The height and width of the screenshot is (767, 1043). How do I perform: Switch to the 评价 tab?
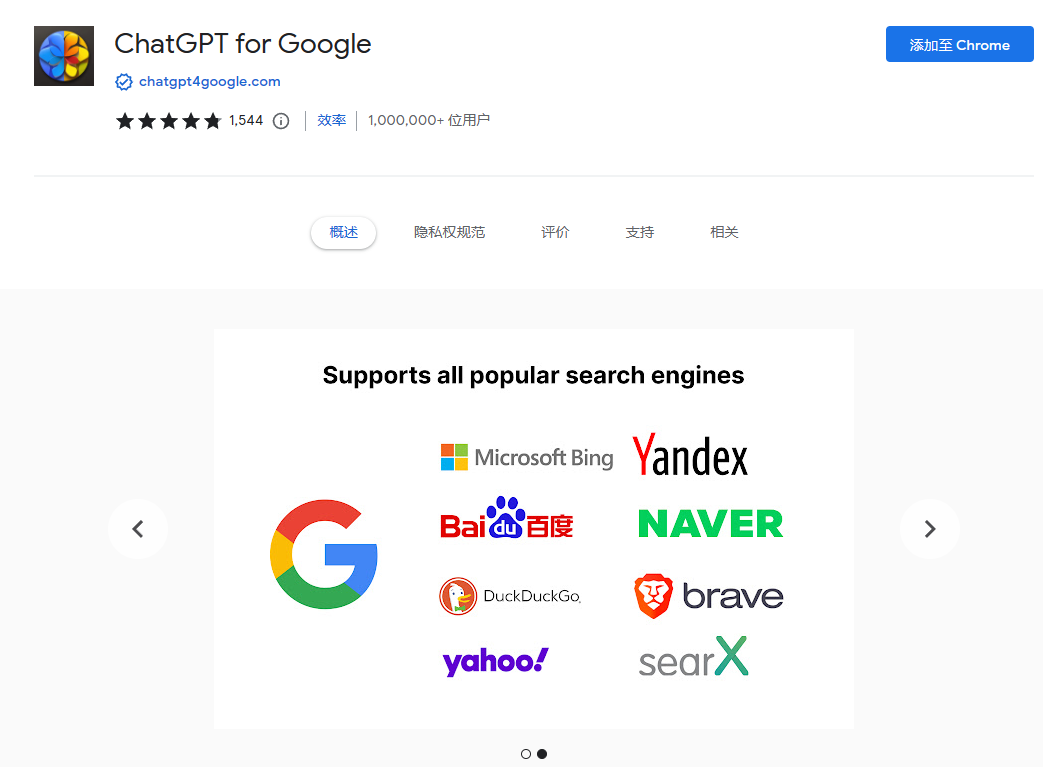click(x=555, y=231)
